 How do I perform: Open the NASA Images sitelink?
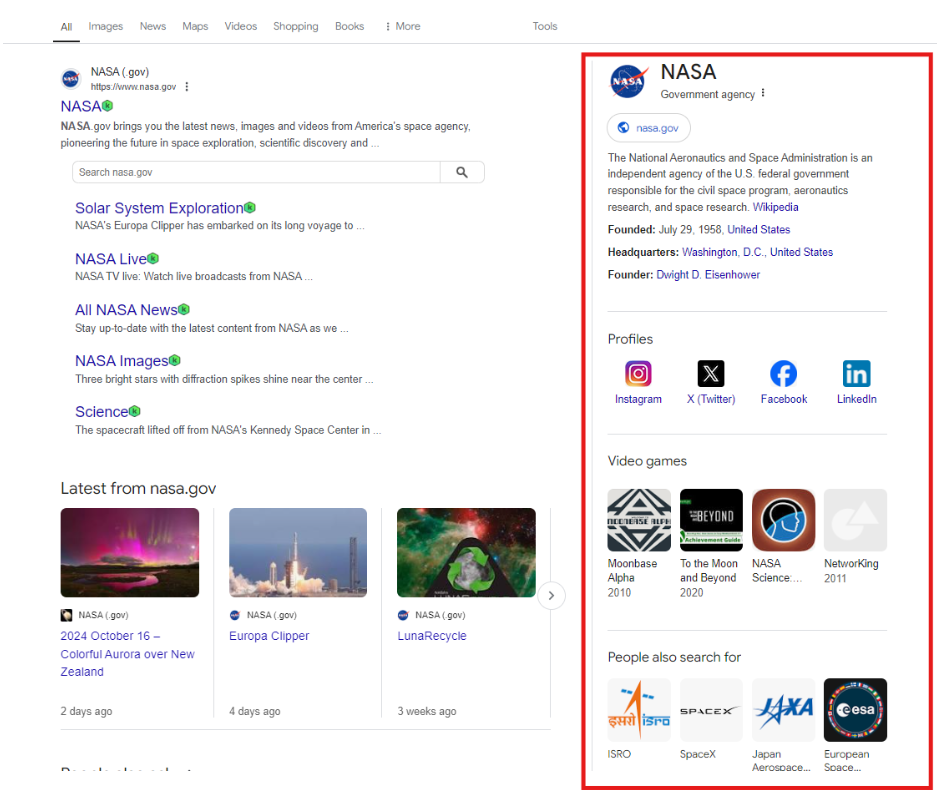pyautogui.click(x=121, y=361)
